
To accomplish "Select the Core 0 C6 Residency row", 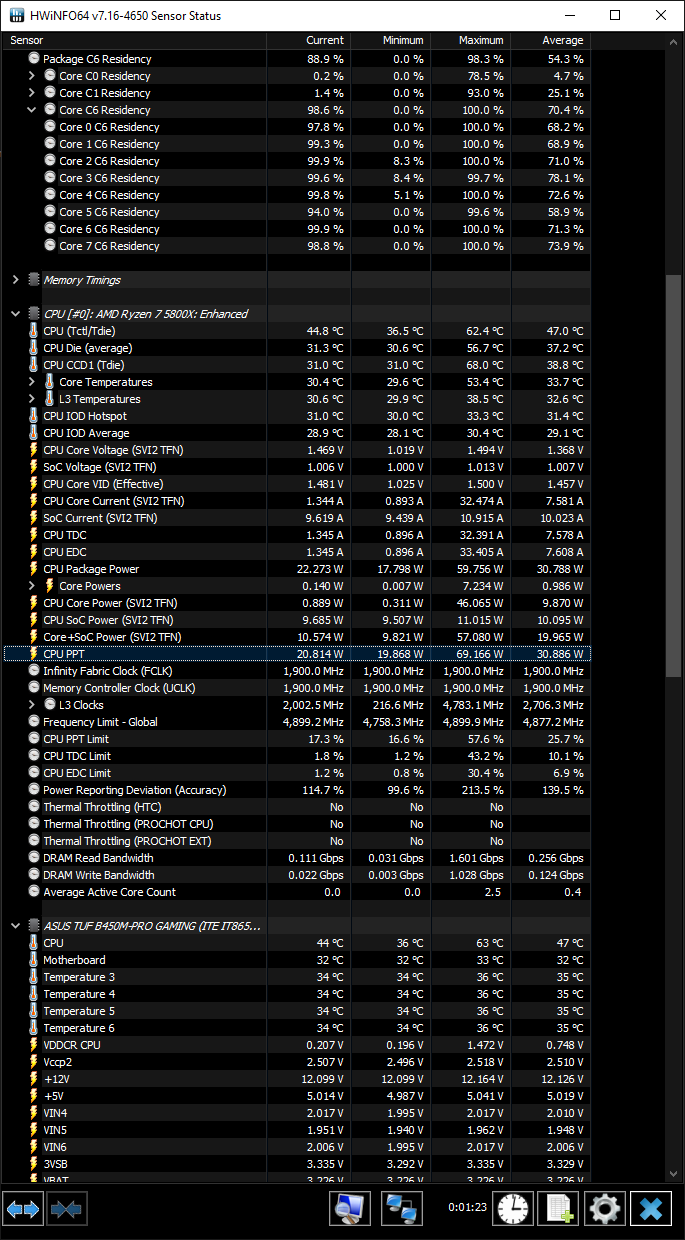I will 297,127.
